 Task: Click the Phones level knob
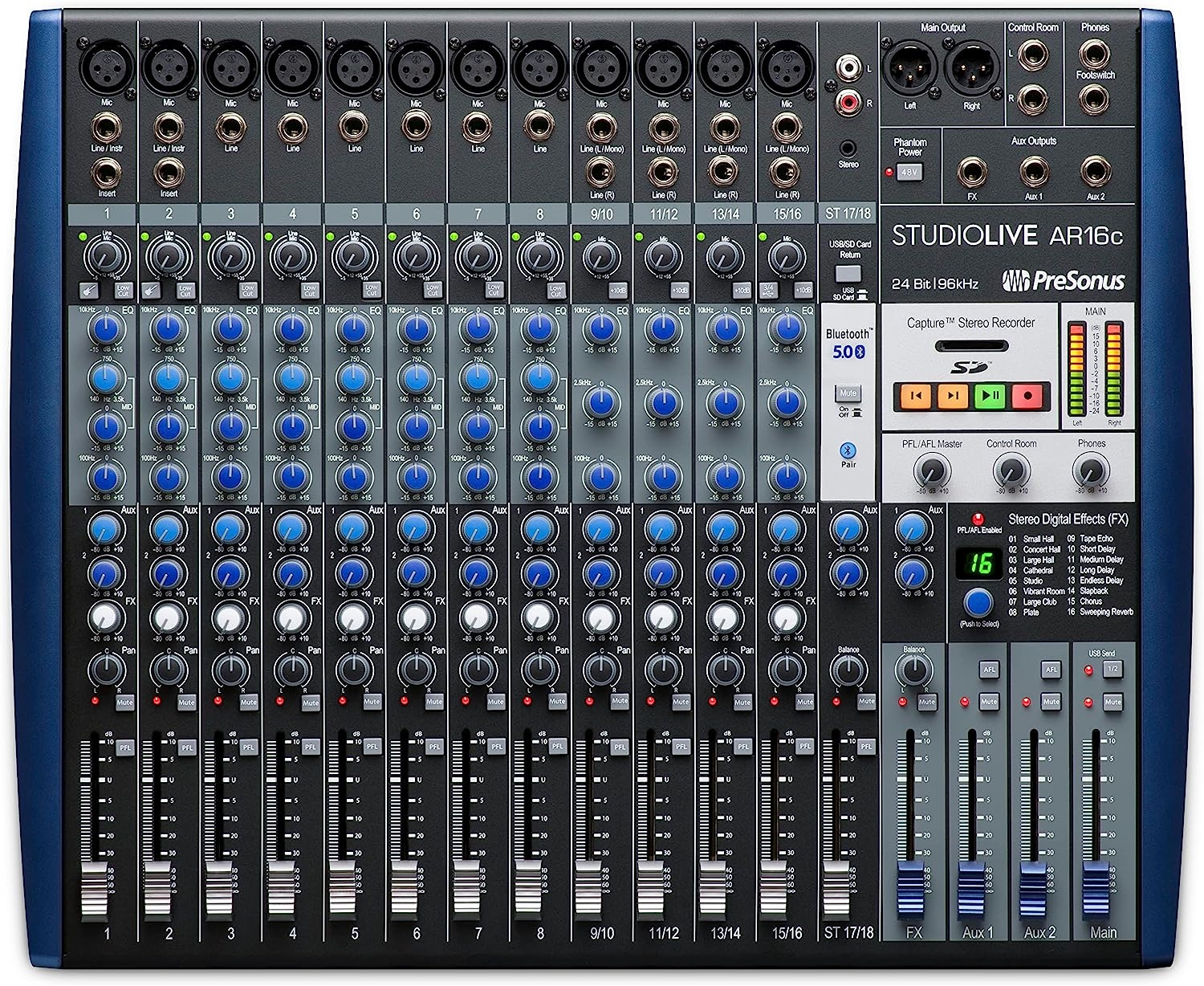1090,470
